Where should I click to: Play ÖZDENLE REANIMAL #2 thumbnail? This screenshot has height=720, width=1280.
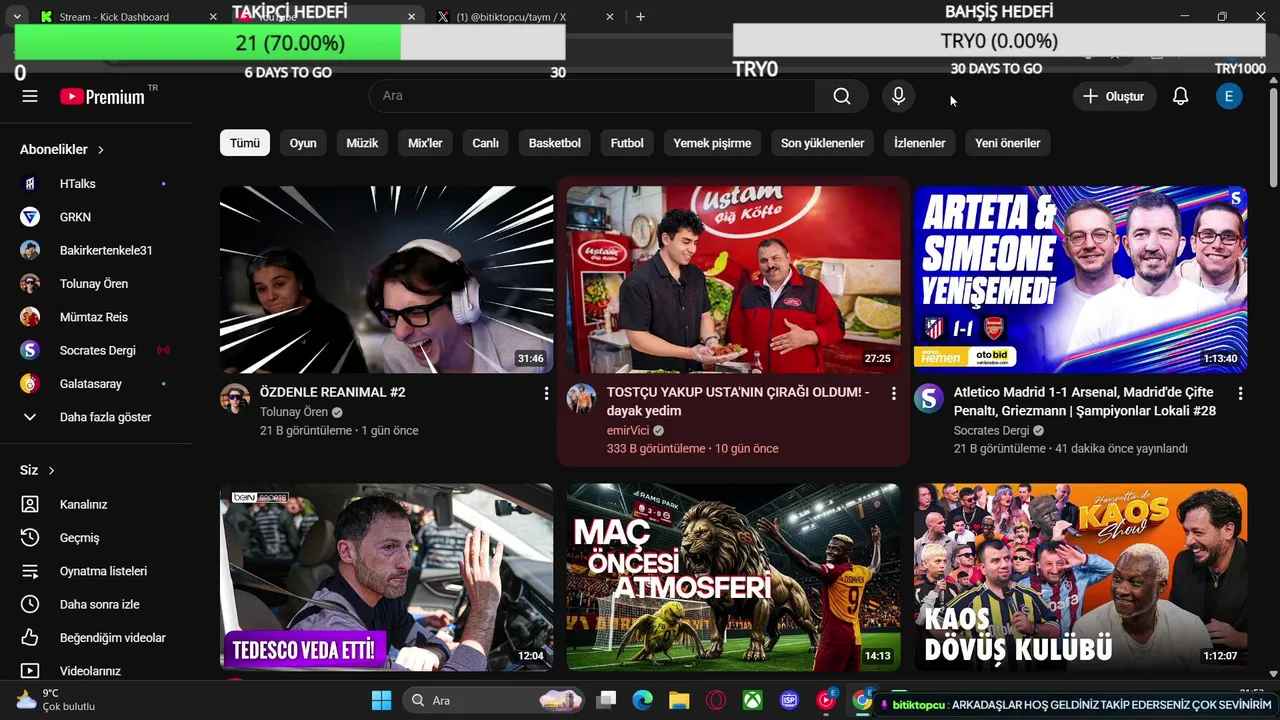[386, 279]
